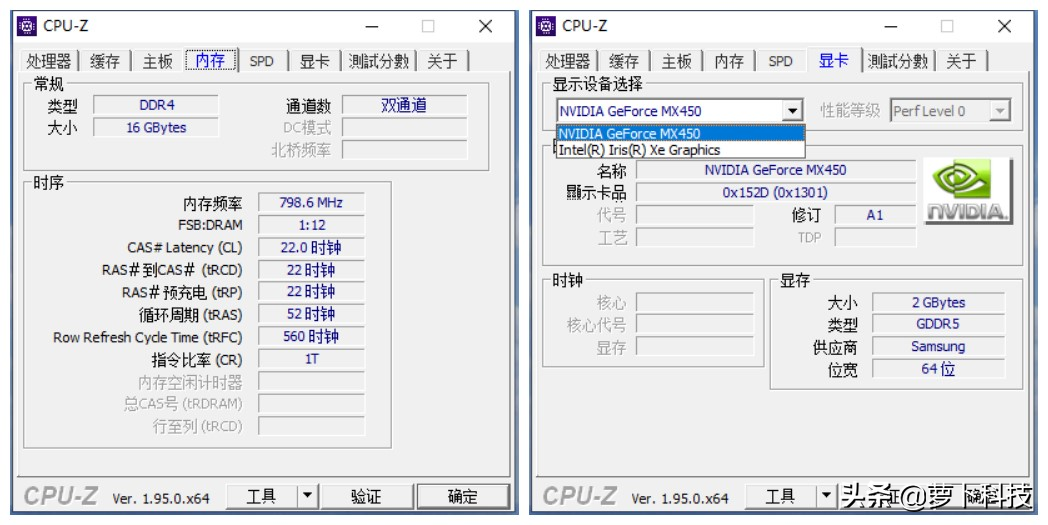
Task: Open 主板 tab in right window
Action: 676,61
